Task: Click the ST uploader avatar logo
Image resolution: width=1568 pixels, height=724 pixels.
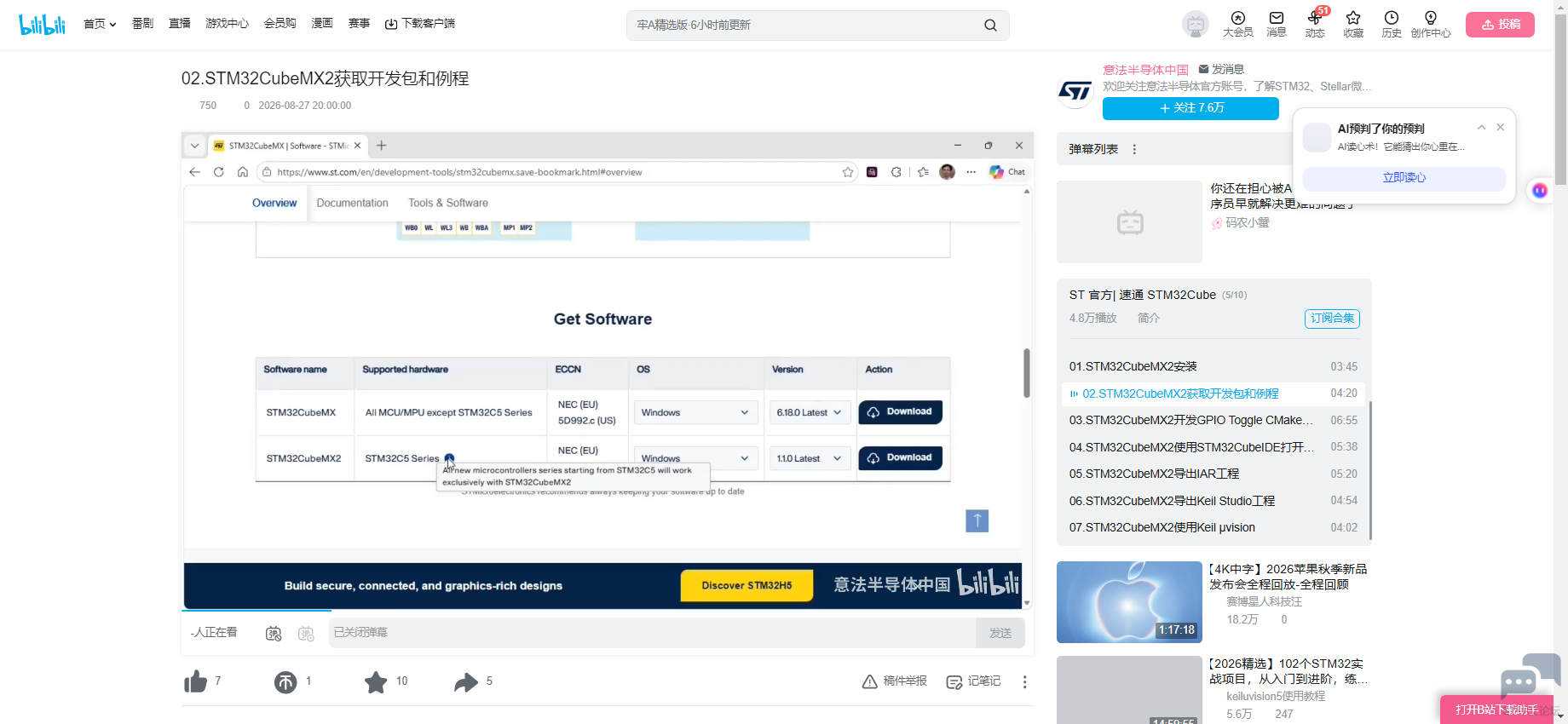Action: [1075, 91]
